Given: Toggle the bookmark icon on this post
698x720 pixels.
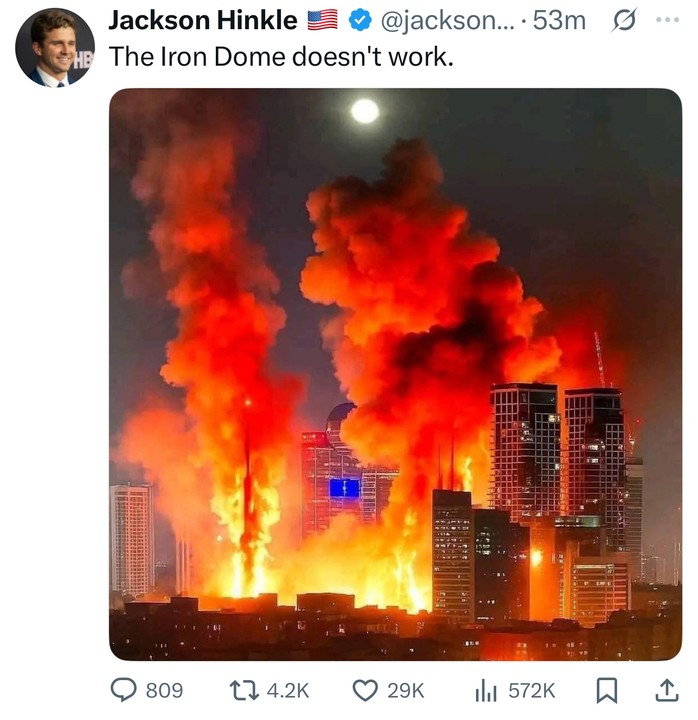Looking at the screenshot, I should pos(616,691).
